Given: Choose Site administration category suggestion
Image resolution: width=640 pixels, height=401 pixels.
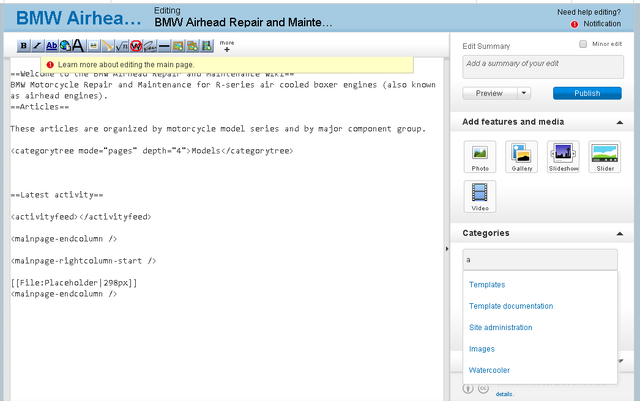Looking at the screenshot, I should coord(500,327).
